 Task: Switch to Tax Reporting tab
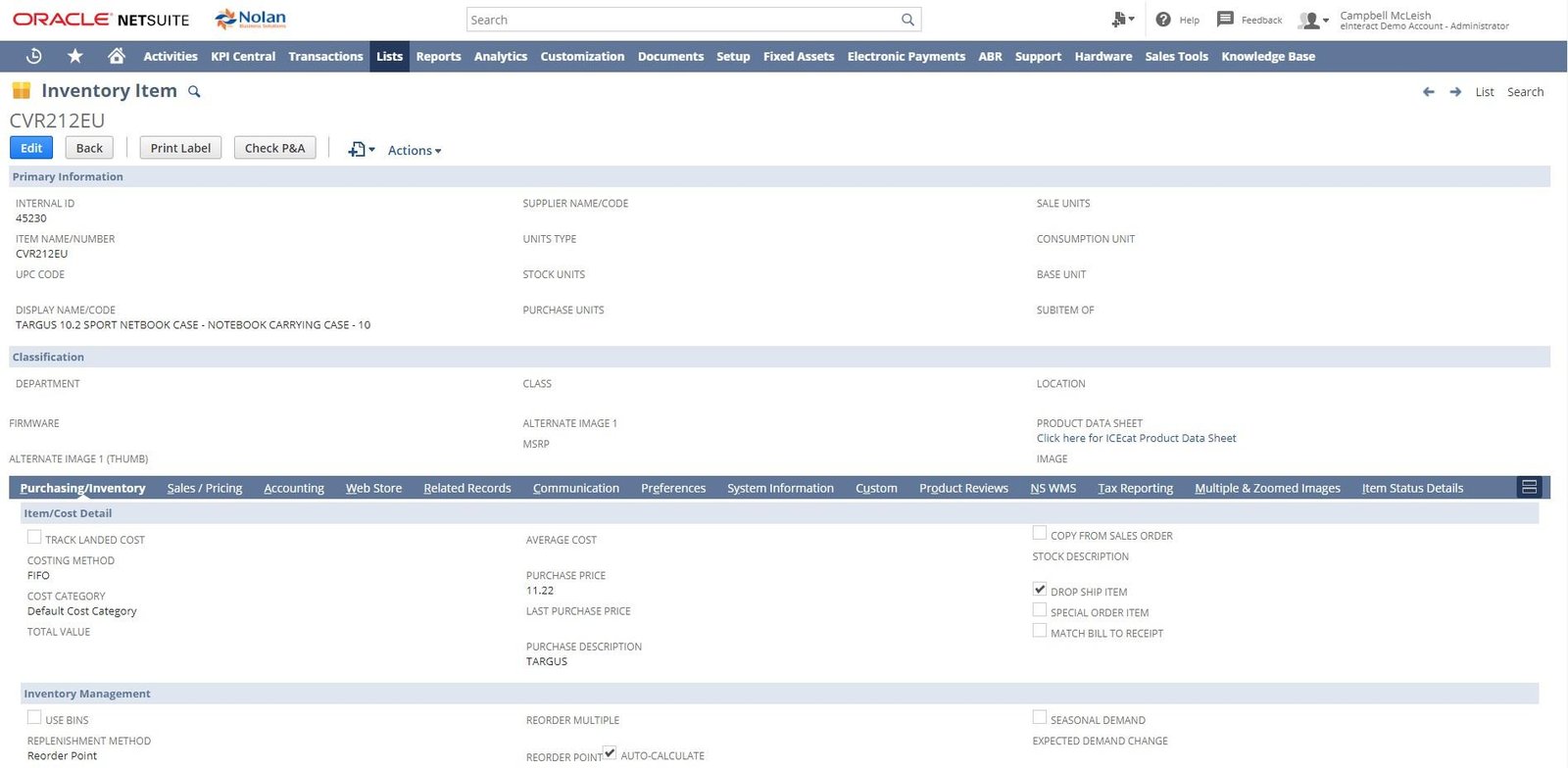(x=1135, y=488)
